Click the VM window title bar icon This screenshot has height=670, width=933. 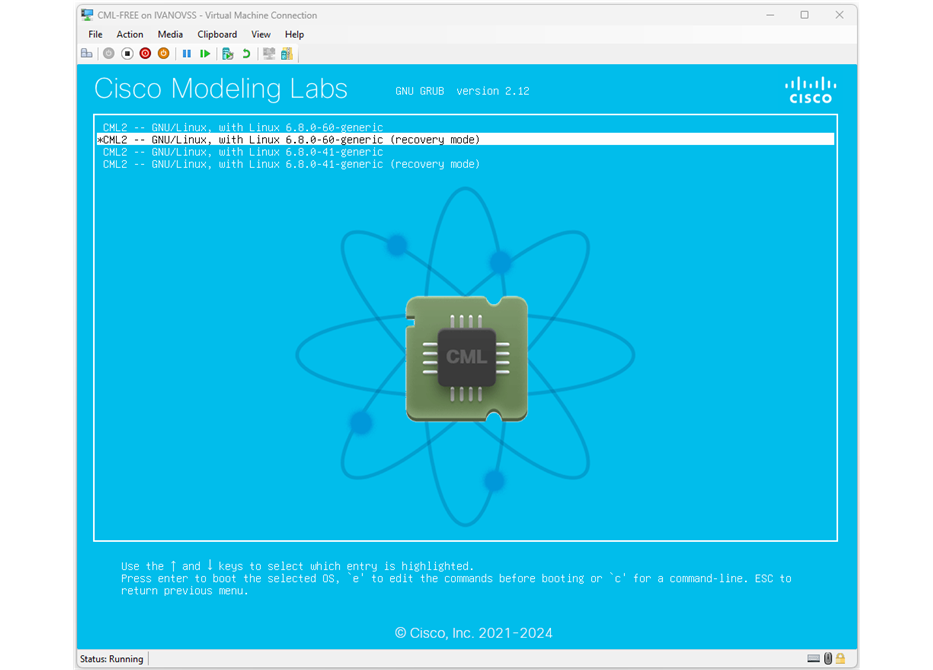[x=87, y=15]
